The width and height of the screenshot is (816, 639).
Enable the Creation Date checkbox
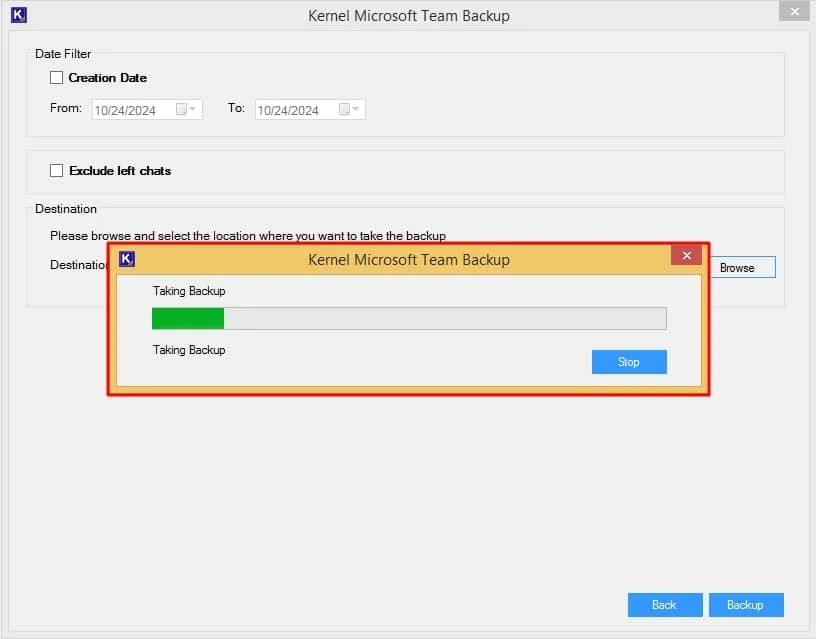56,78
